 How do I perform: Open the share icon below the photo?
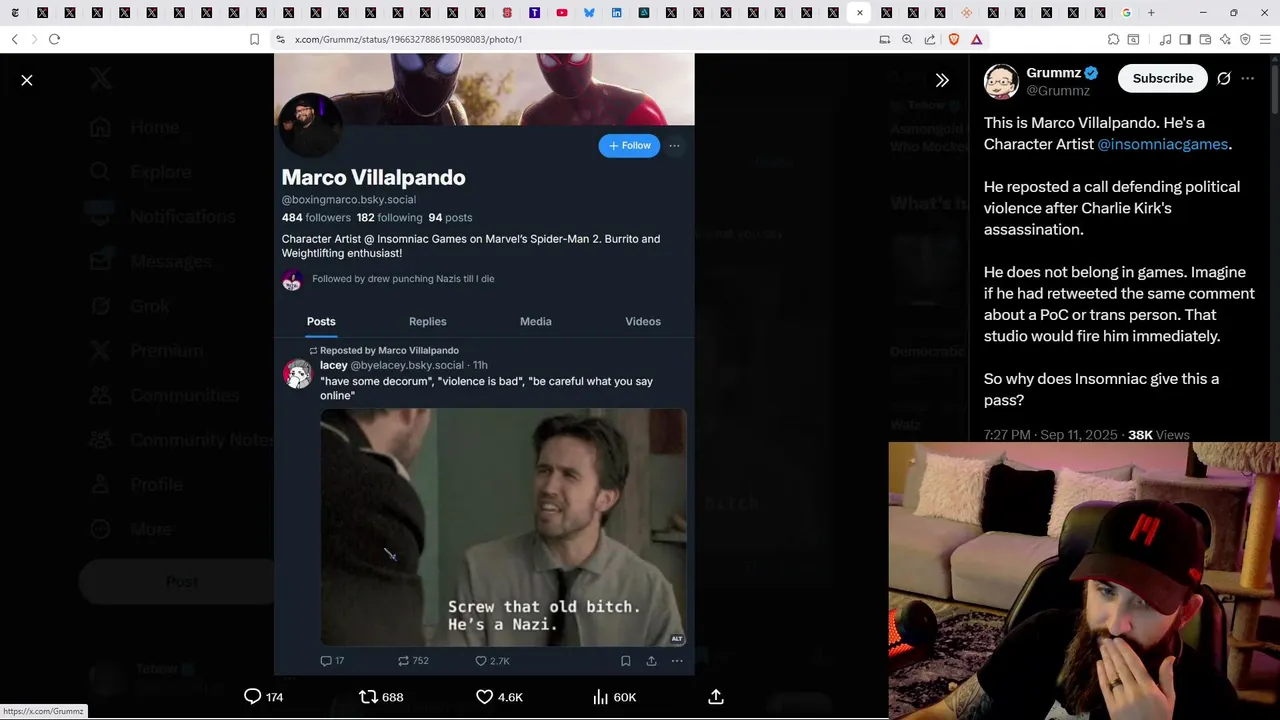716,697
